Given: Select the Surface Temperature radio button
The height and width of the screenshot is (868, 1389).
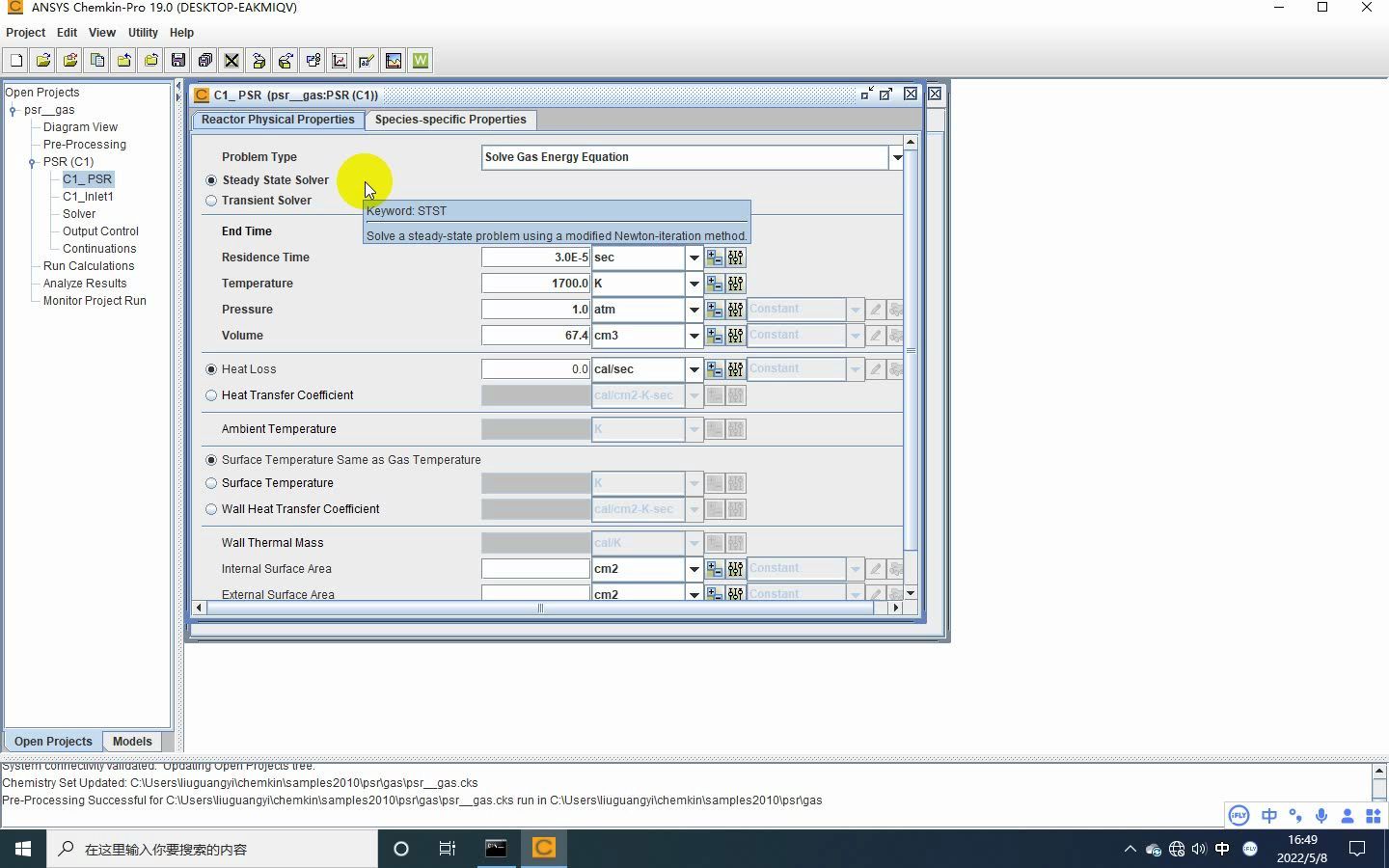Looking at the screenshot, I should click(x=211, y=483).
